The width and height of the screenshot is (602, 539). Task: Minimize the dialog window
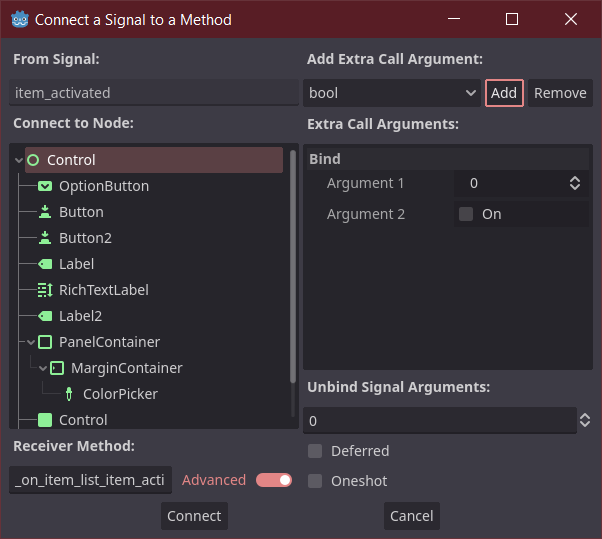click(454, 19)
